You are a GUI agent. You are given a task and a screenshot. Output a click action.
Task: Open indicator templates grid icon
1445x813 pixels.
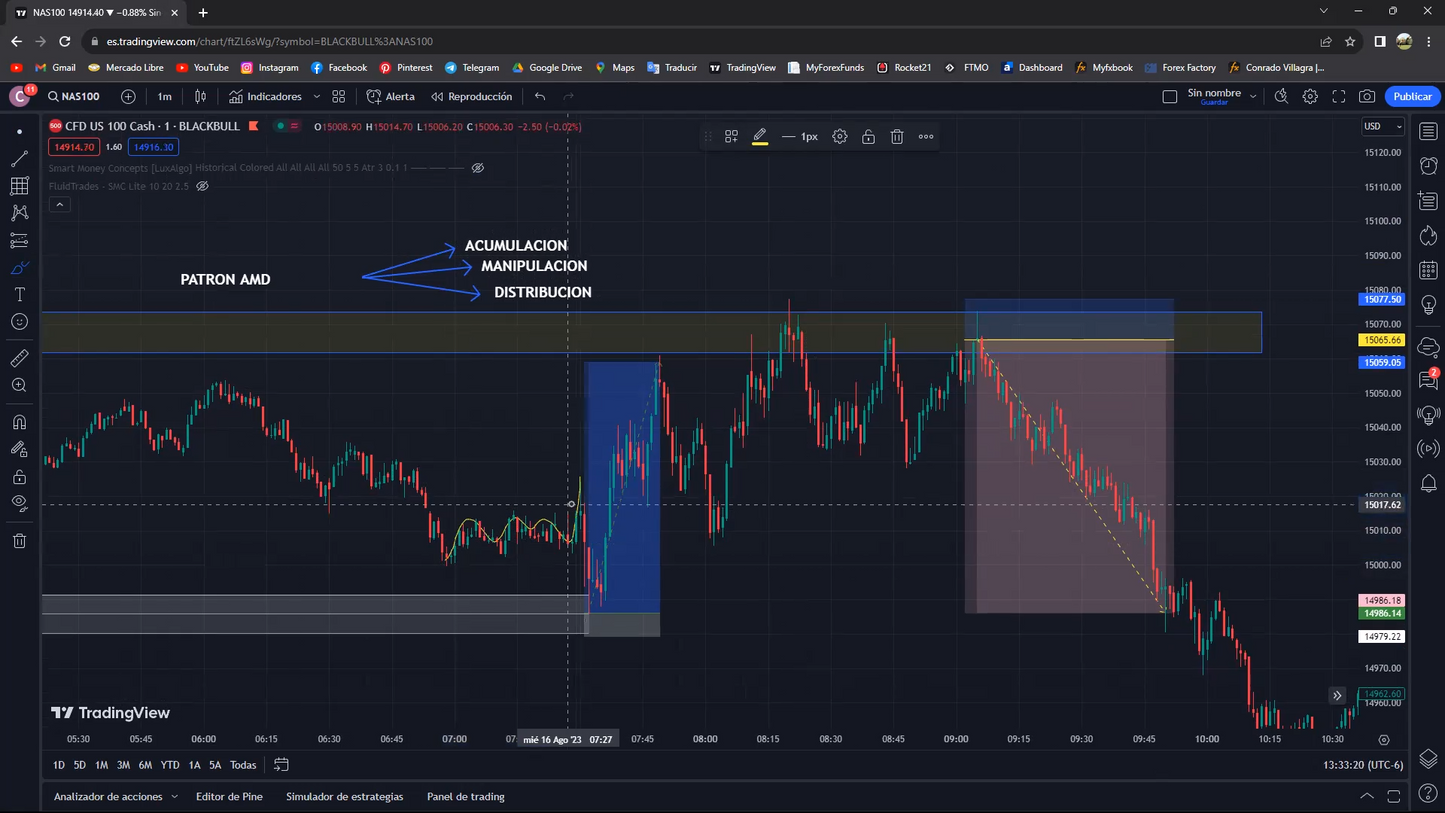(x=339, y=96)
